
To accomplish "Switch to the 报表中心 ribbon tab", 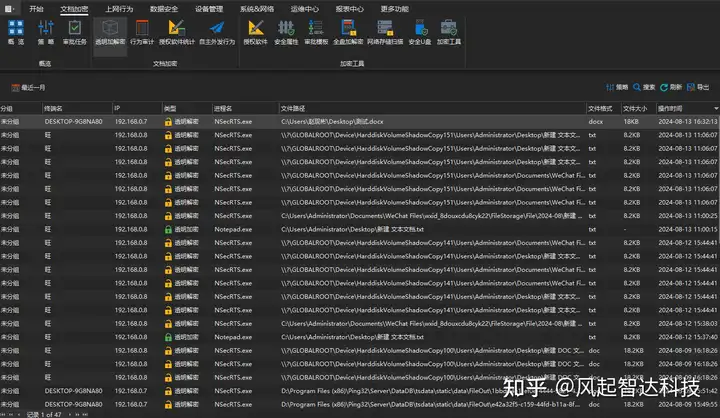I will click(x=349, y=9).
